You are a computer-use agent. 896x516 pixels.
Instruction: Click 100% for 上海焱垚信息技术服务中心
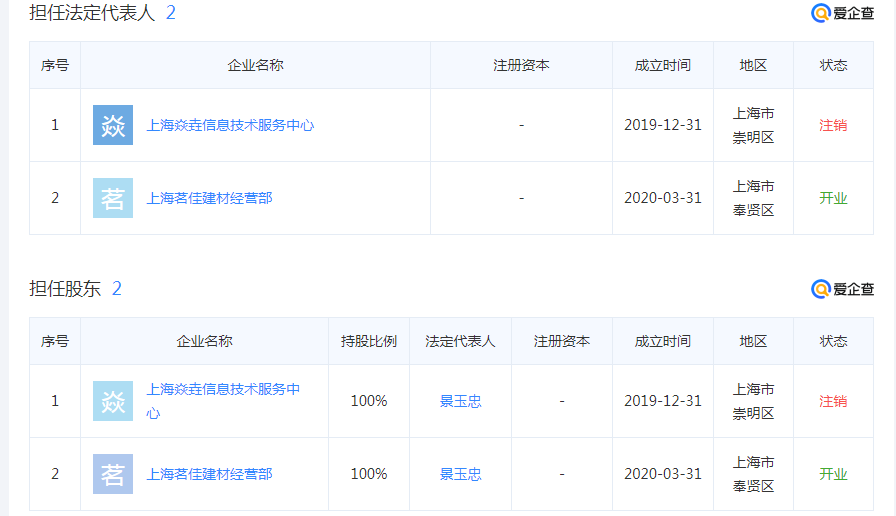[x=369, y=401]
